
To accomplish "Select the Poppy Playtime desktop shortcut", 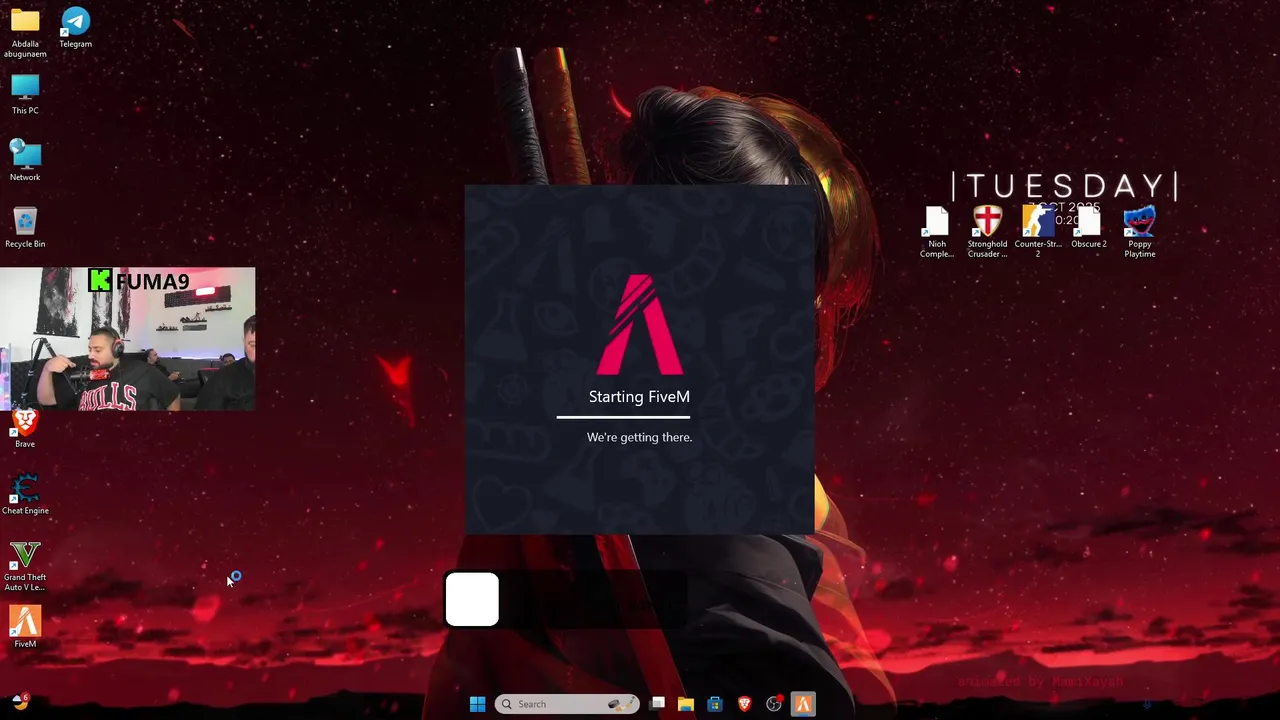I will coord(1140,233).
